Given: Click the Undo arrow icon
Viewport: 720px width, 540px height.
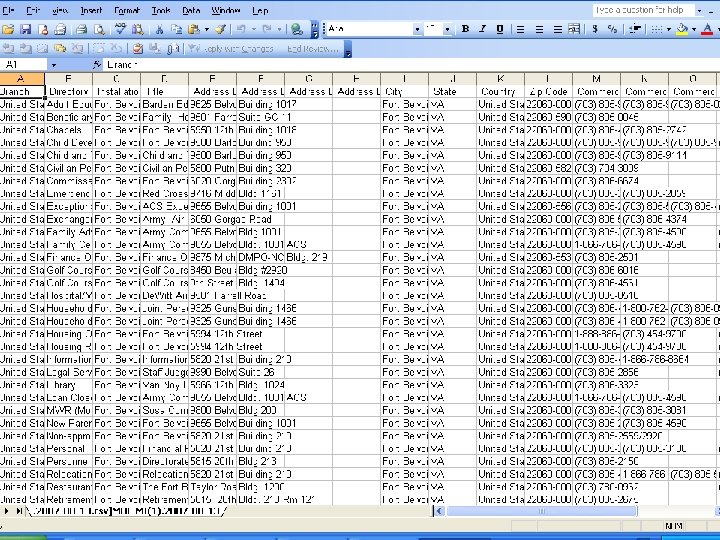Looking at the screenshot, I should coord(241,30).
